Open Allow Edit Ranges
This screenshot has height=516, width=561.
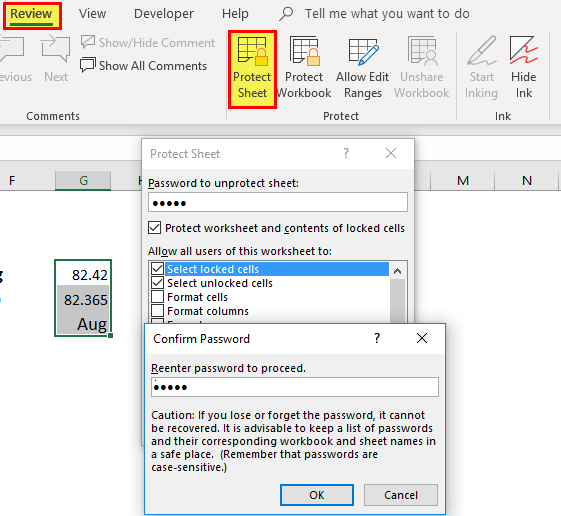[362, 68]
